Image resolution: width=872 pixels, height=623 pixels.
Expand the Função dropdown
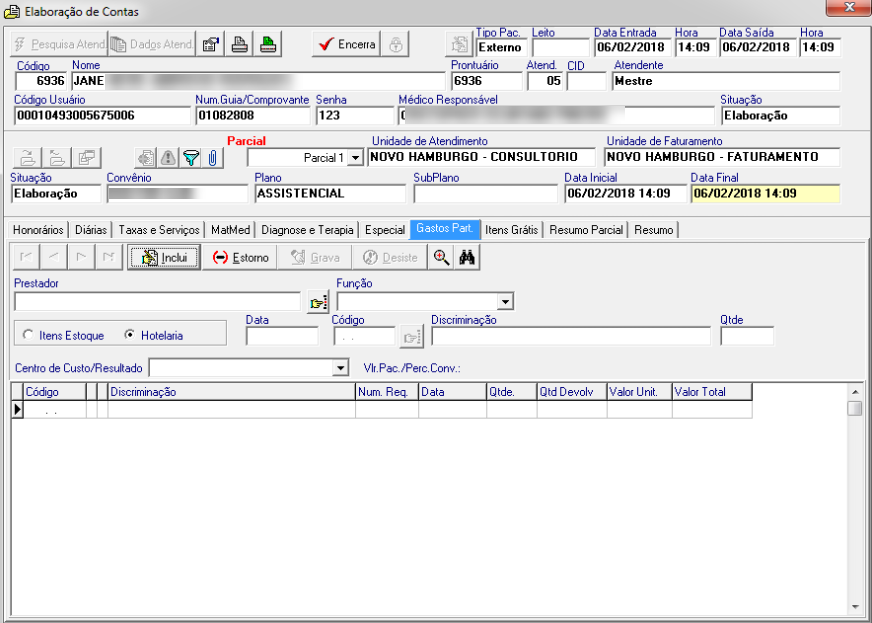point(505,302)
